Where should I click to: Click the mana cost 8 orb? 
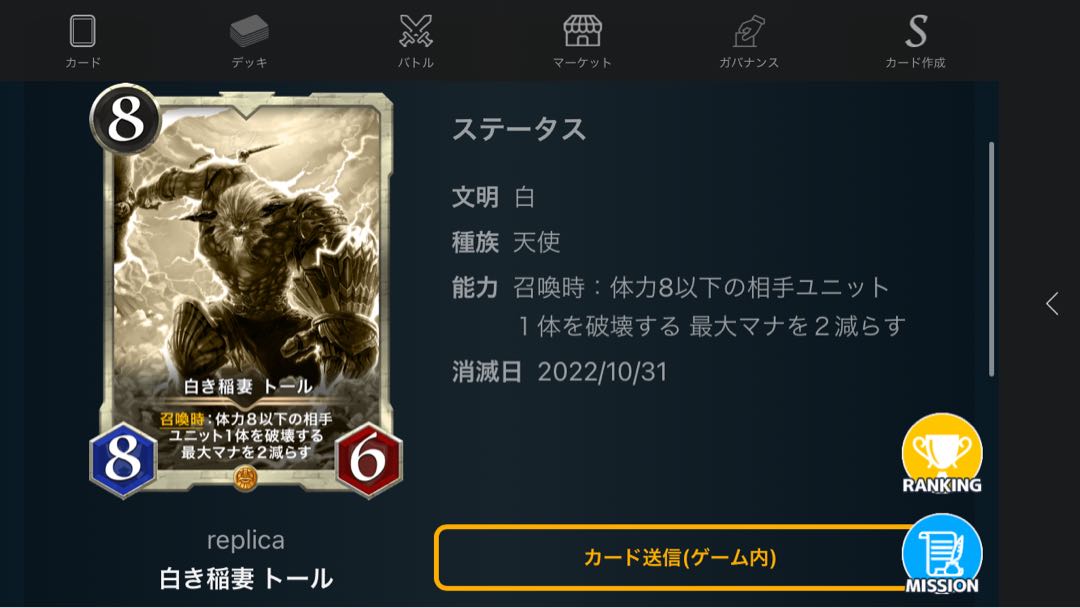[x=125, y=119]
